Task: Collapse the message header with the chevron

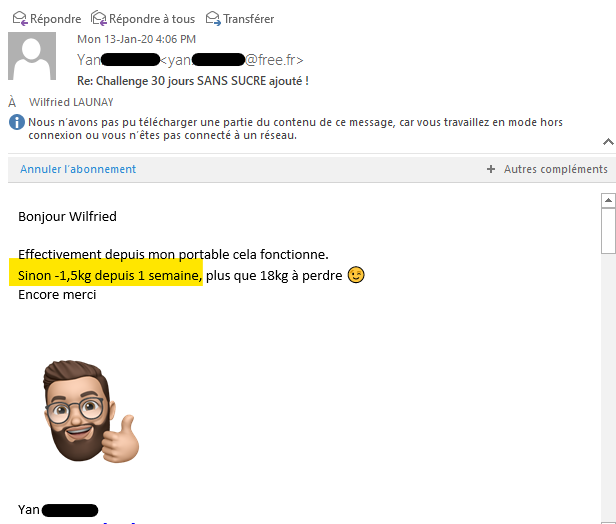Action: point(608,141)
